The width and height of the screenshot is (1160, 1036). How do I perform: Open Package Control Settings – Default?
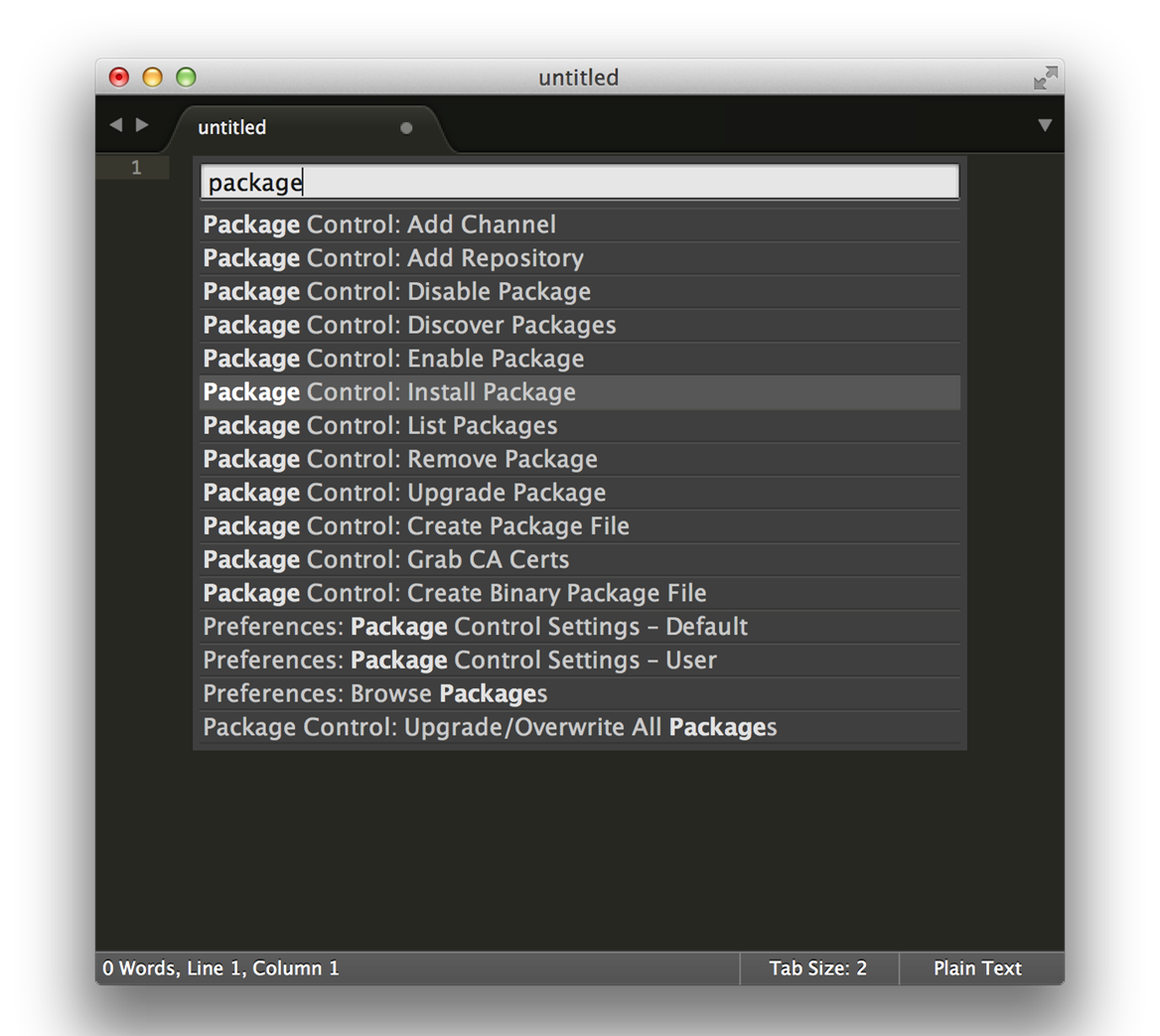coord(580,627)
